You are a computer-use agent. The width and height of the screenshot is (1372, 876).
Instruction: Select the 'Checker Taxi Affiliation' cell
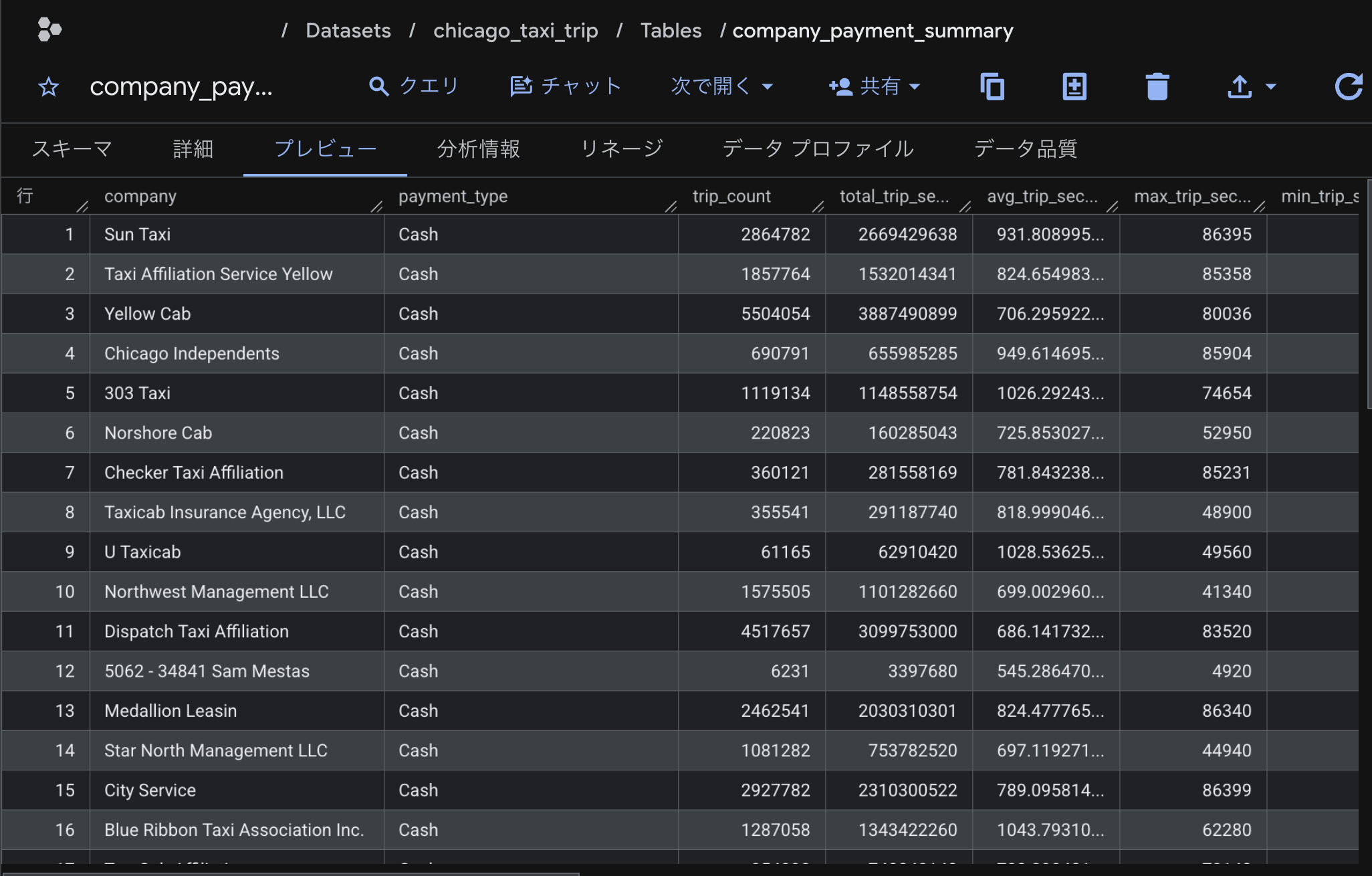pyautogui.click(x=237, y=472)
